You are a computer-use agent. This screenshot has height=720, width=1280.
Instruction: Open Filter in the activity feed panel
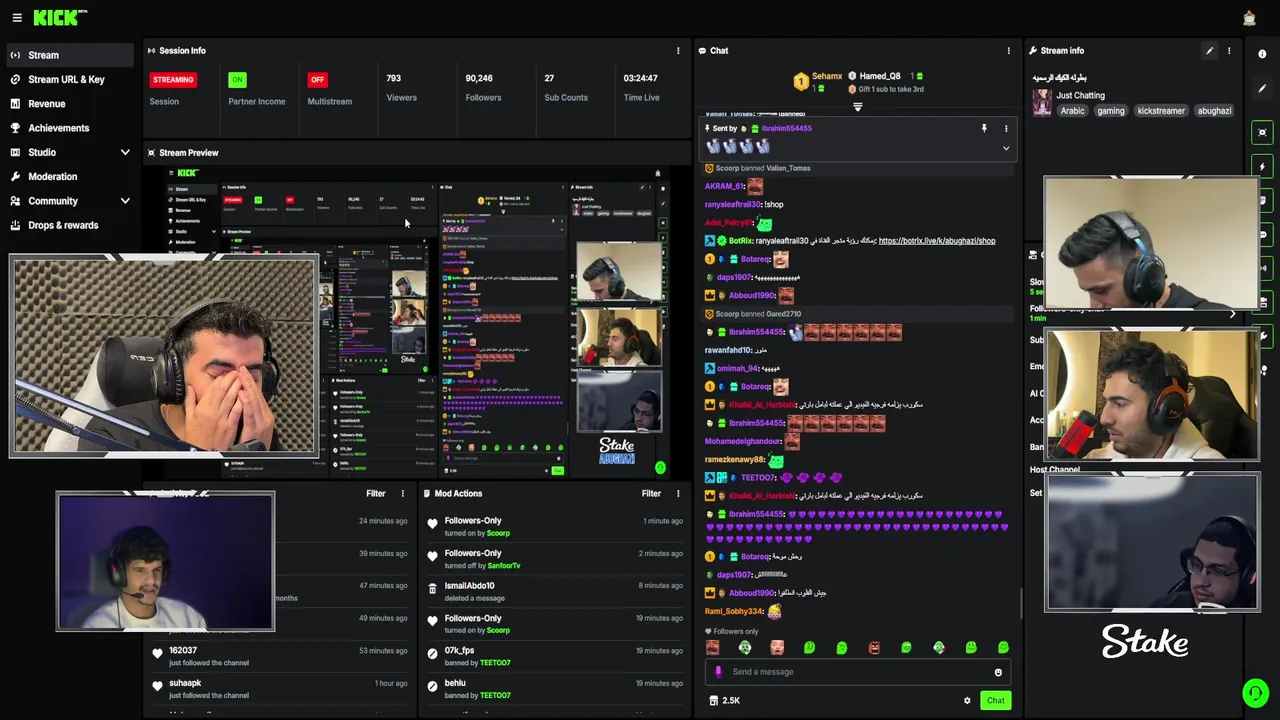coord(376,494)
